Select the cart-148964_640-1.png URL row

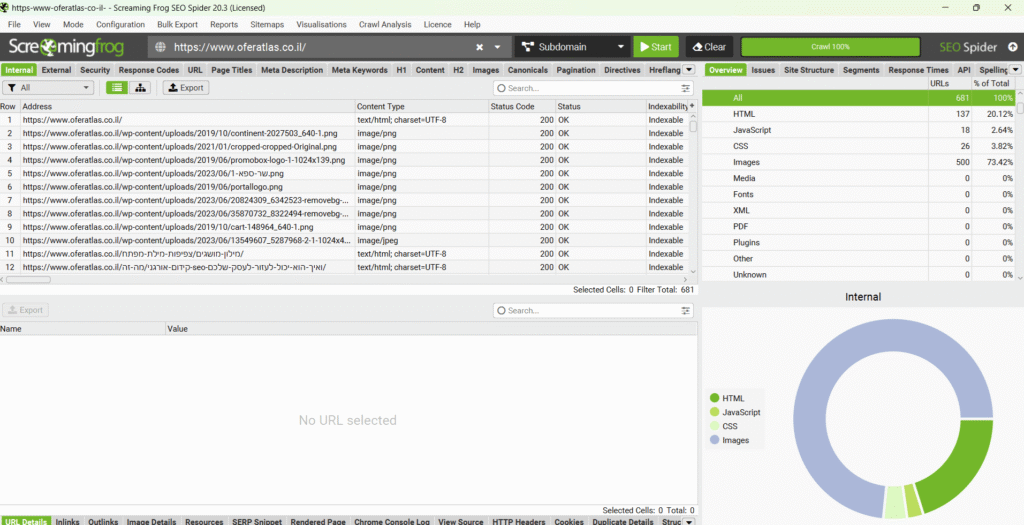344,227
